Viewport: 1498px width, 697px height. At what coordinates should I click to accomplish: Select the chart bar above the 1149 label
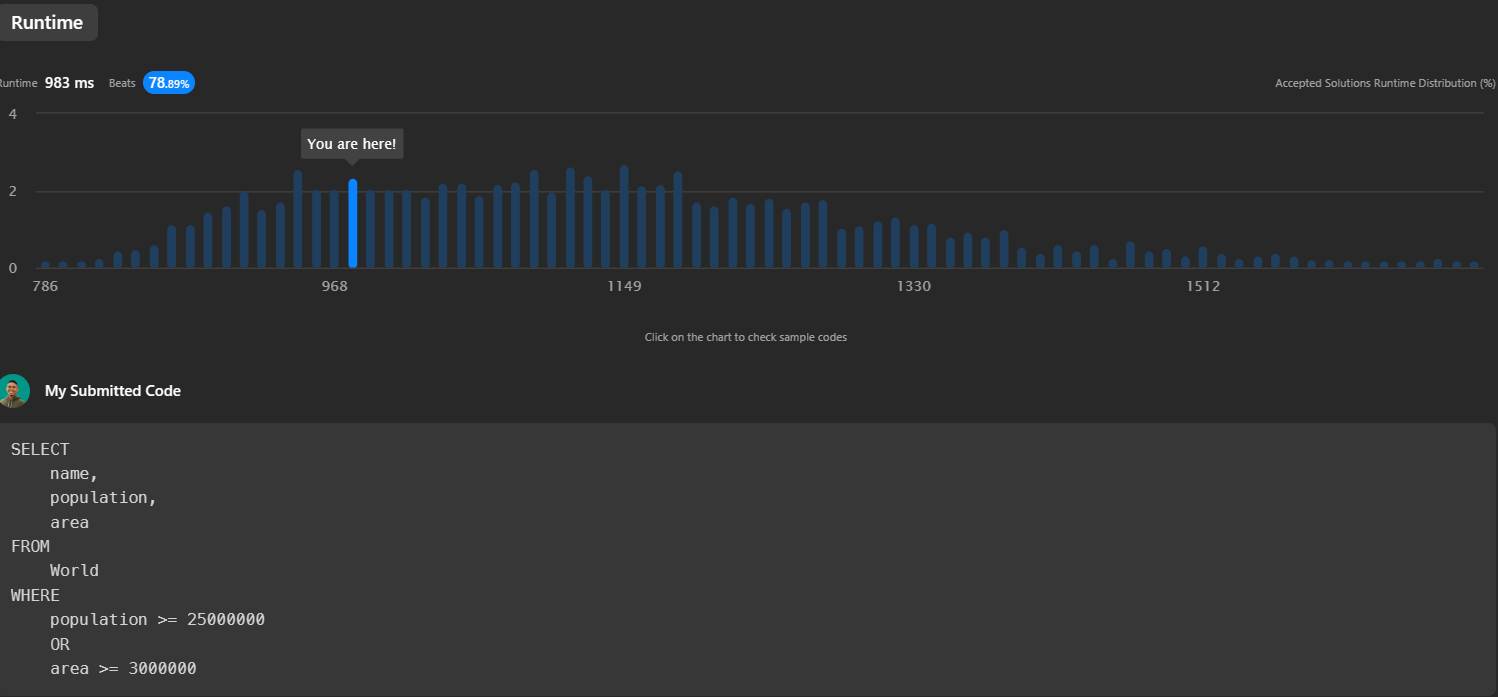[624, 218]
